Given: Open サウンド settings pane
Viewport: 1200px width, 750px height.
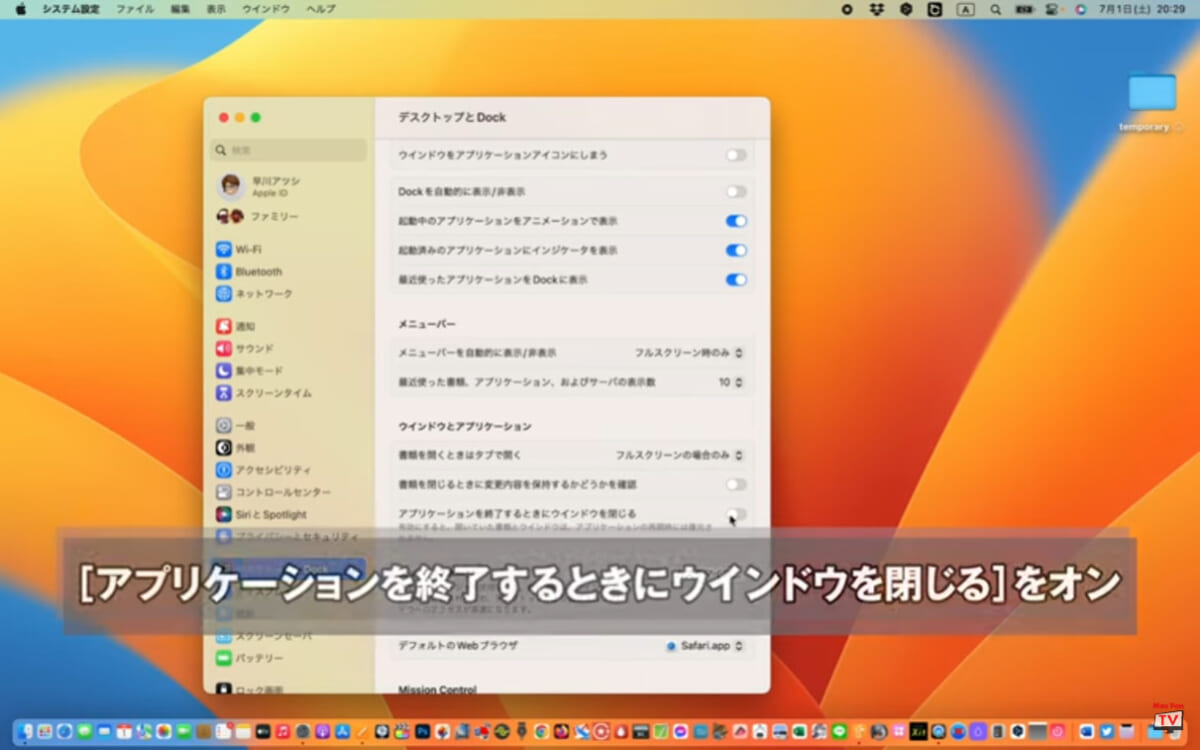Looking at the screenshot, I should (x=244, y=348).
